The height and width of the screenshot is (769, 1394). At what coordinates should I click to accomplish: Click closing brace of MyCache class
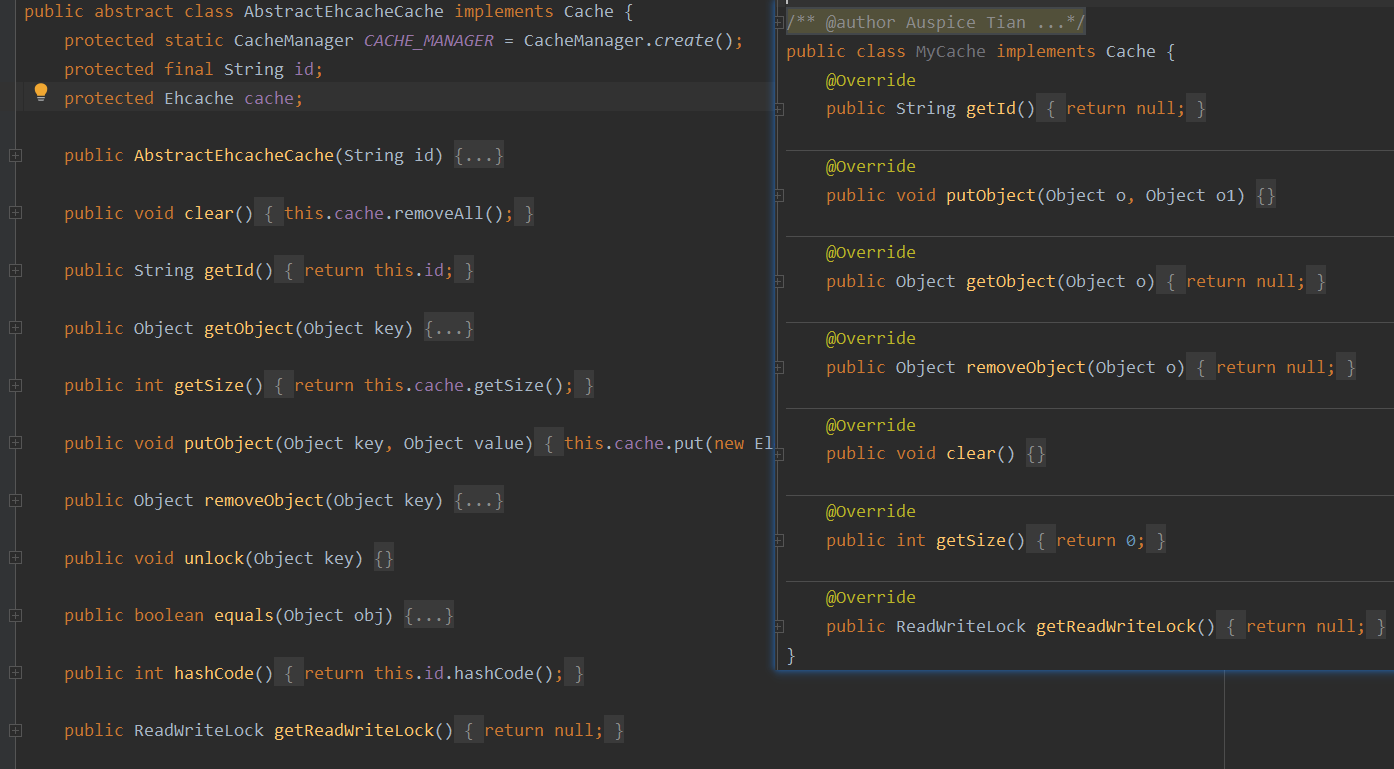[791, 655]
